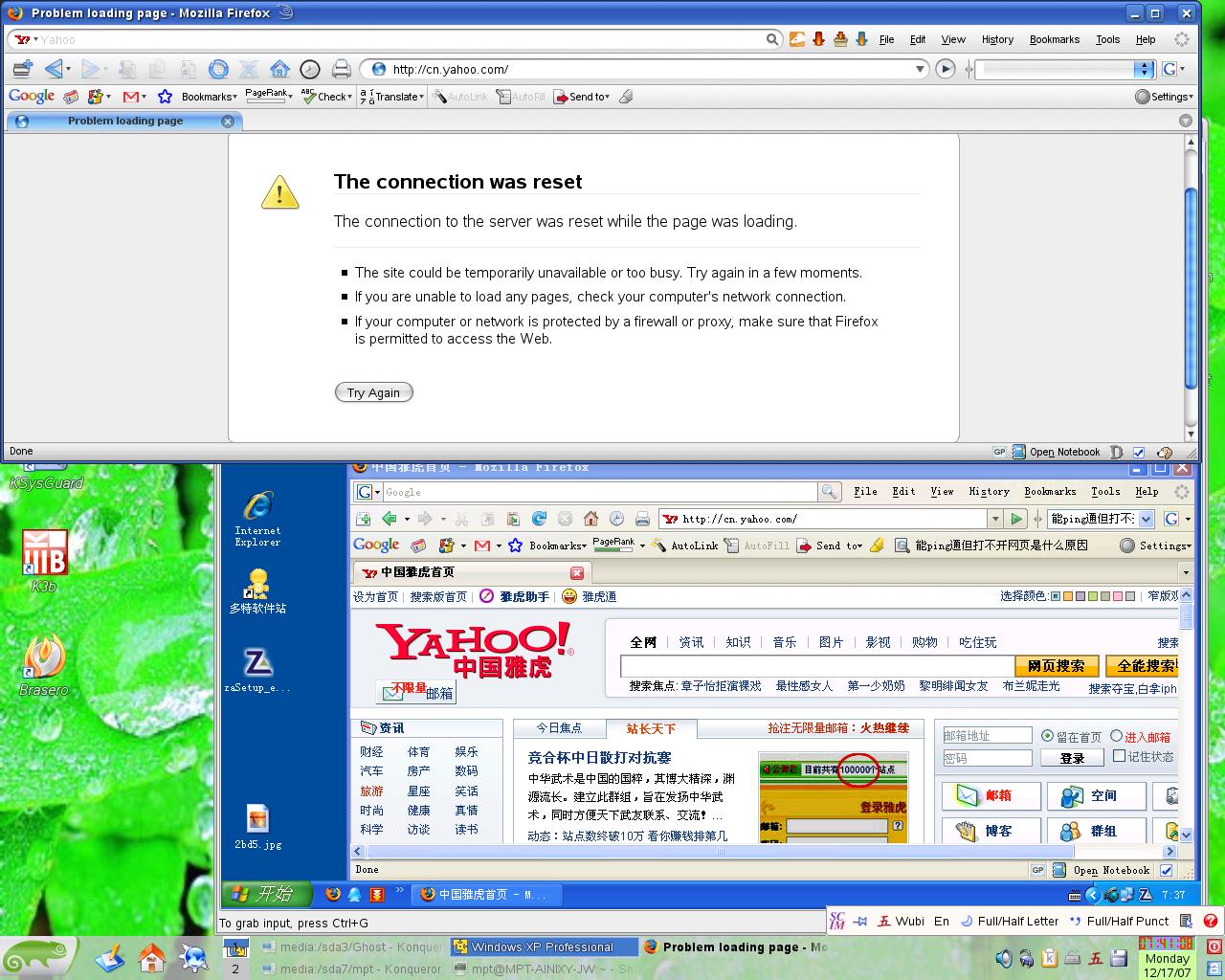Check the 记住状态 checkbox

[1119, 756]
